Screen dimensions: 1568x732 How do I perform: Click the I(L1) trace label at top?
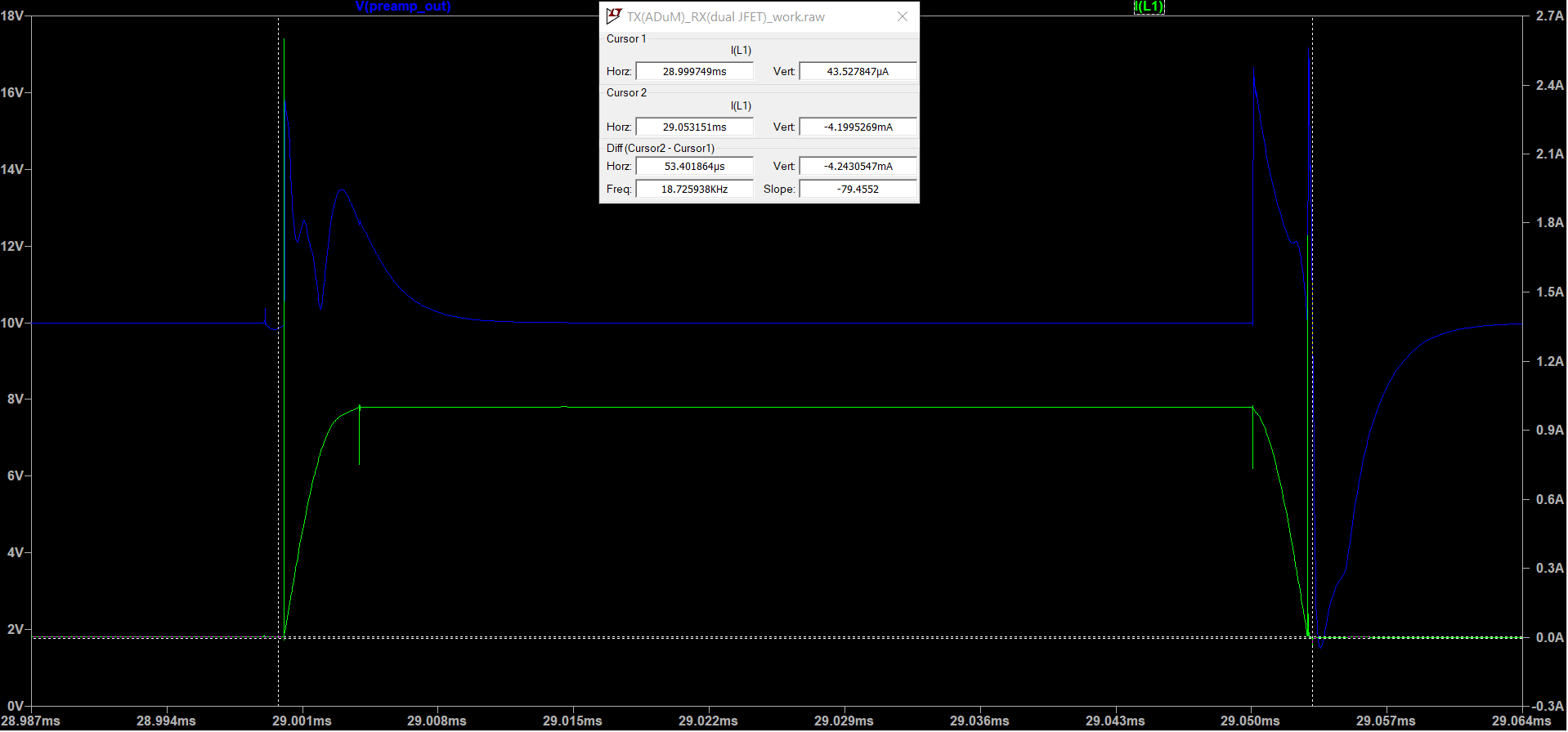pos(1149,7)
